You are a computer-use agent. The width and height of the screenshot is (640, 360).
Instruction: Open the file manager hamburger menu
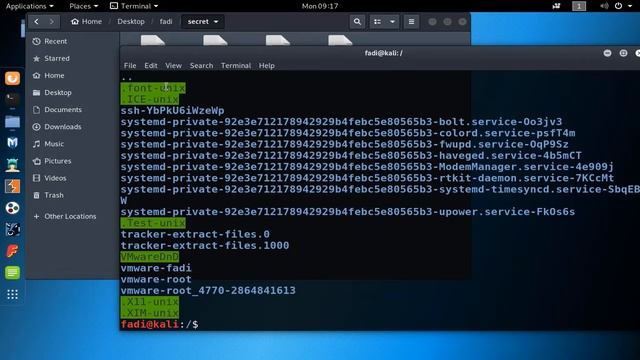tap(411, 22)
